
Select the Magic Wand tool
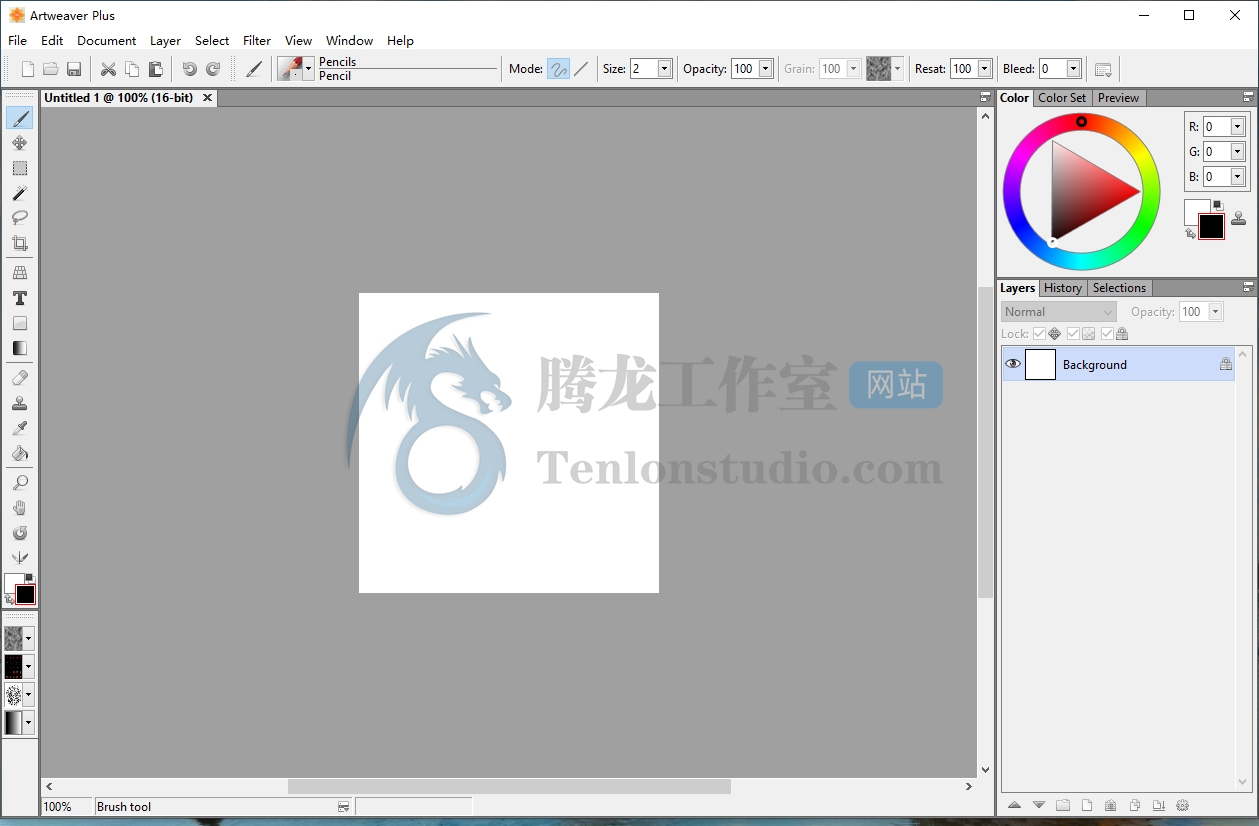point(20,193)
